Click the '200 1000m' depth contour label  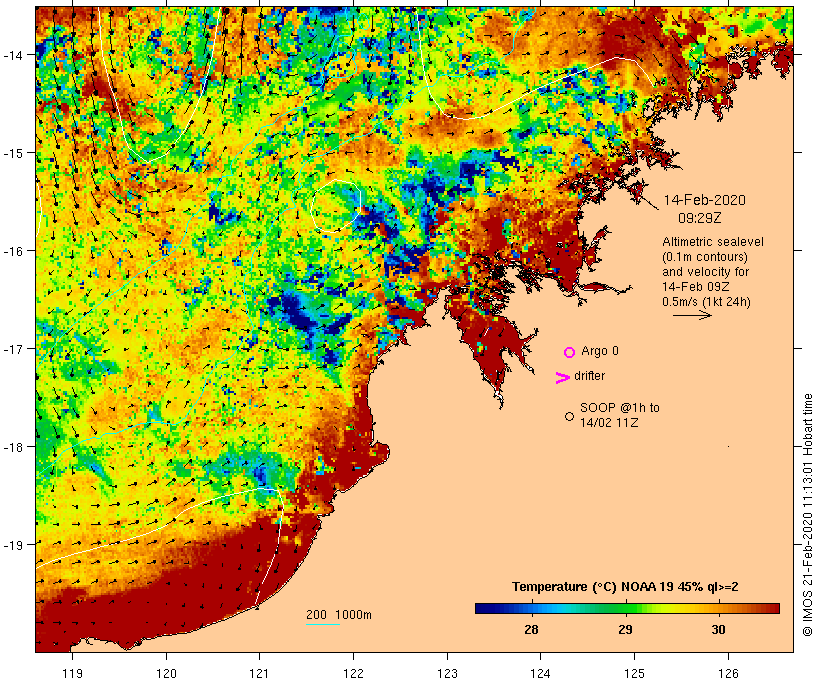tap(339, 615)
